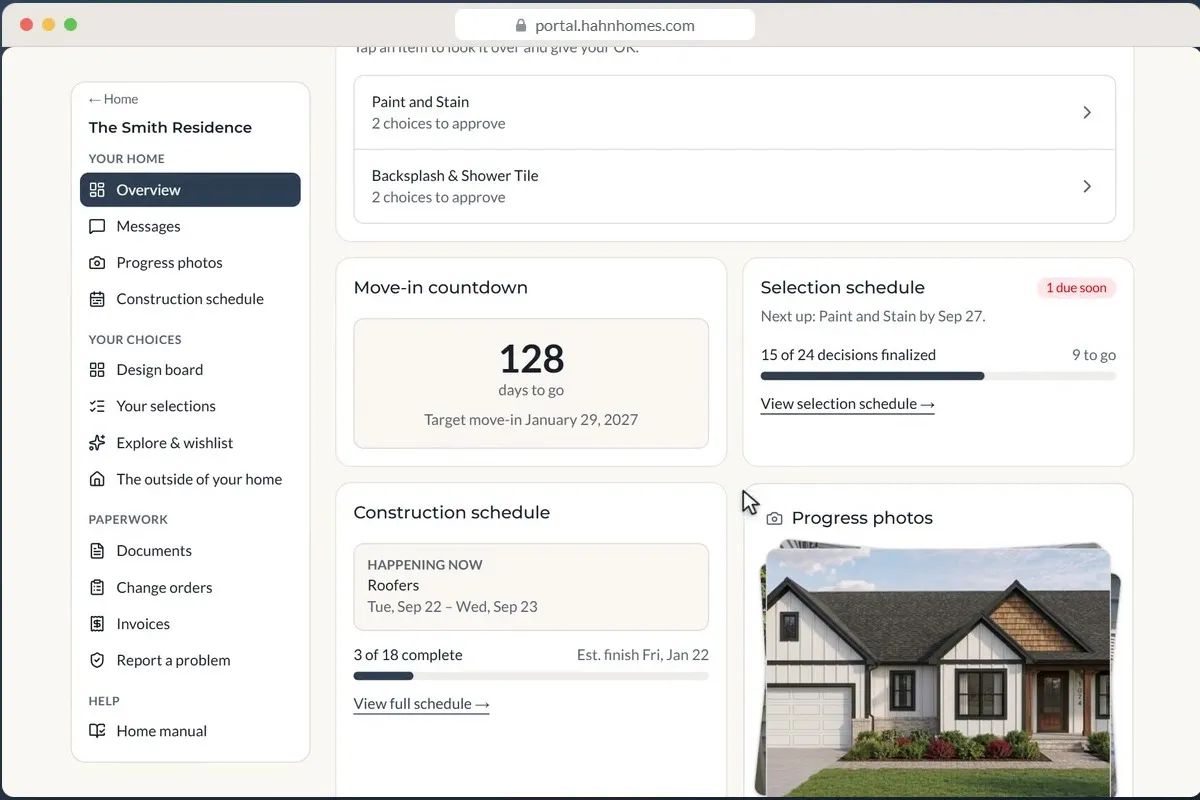The height and width of the screenshot is (800, 1200).
Task: Open Explore & wishlist page
Action: [x=190, y=443]
